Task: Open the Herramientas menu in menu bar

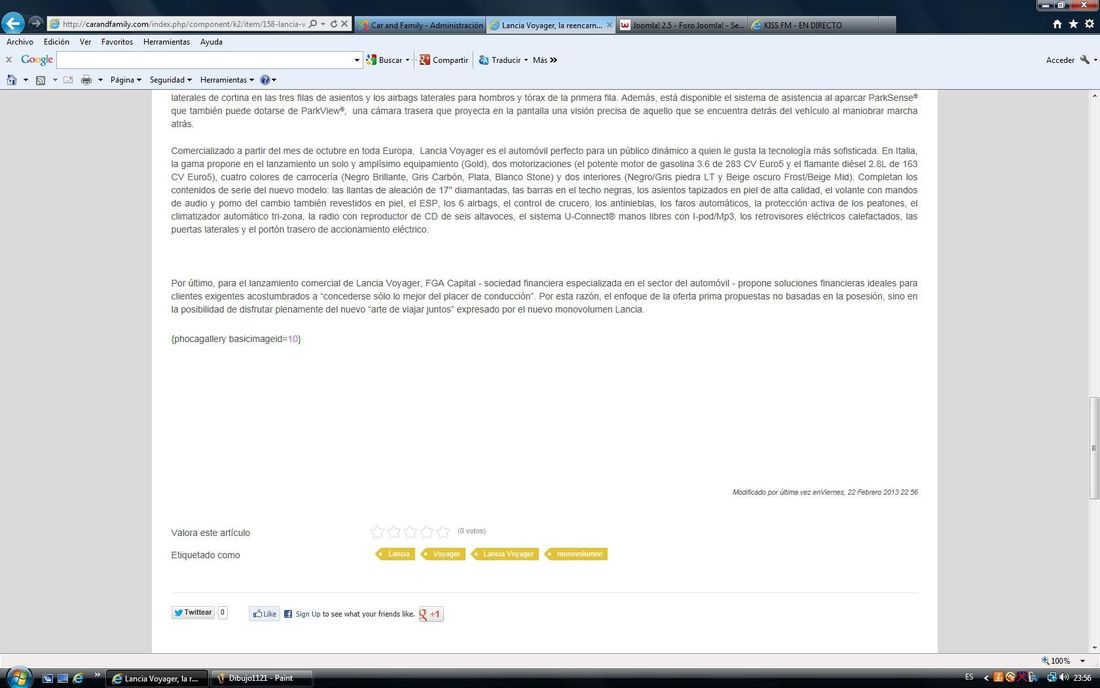Action: pyautogui.click(x=166, y=42)
